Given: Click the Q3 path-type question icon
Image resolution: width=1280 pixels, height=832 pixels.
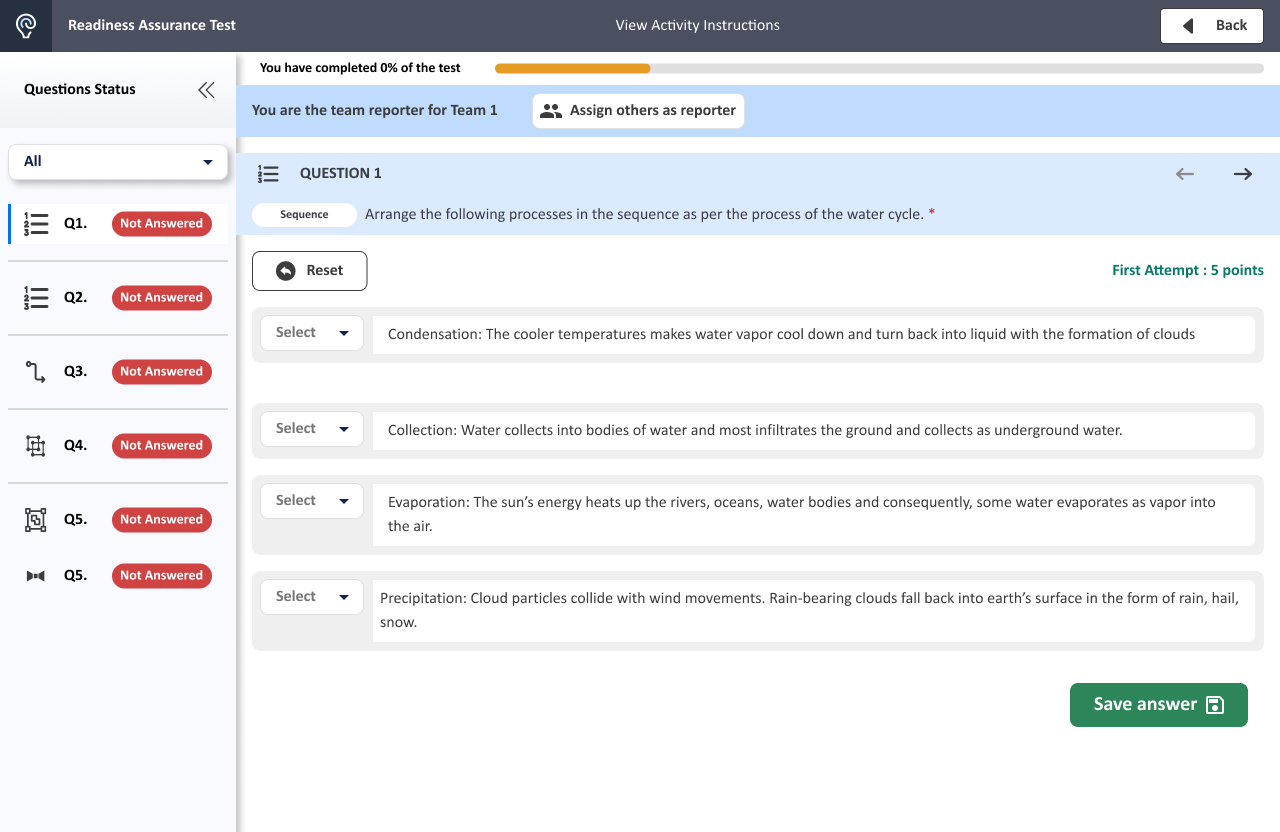Looking at the screenshot, I should [36, 372].
